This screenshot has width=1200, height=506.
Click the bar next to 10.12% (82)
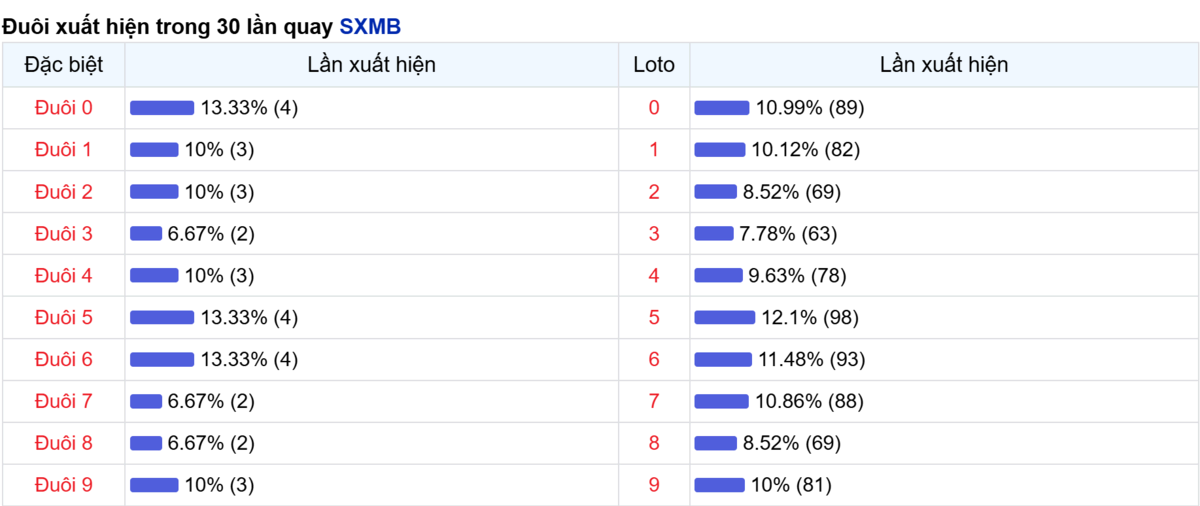(x=720, y=150)
